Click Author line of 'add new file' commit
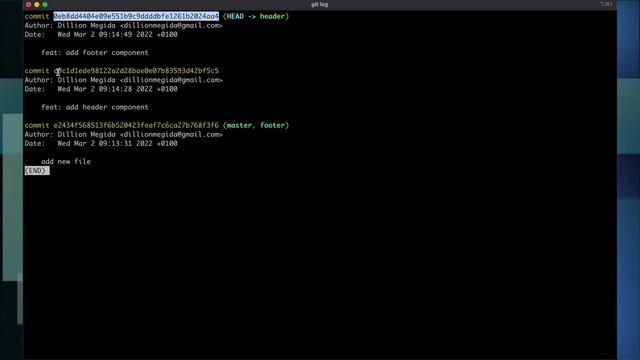 coord(123,134)
